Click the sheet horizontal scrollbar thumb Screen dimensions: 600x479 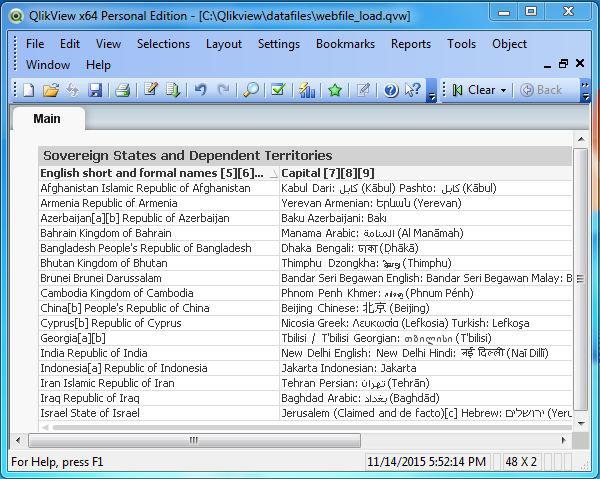194,440
